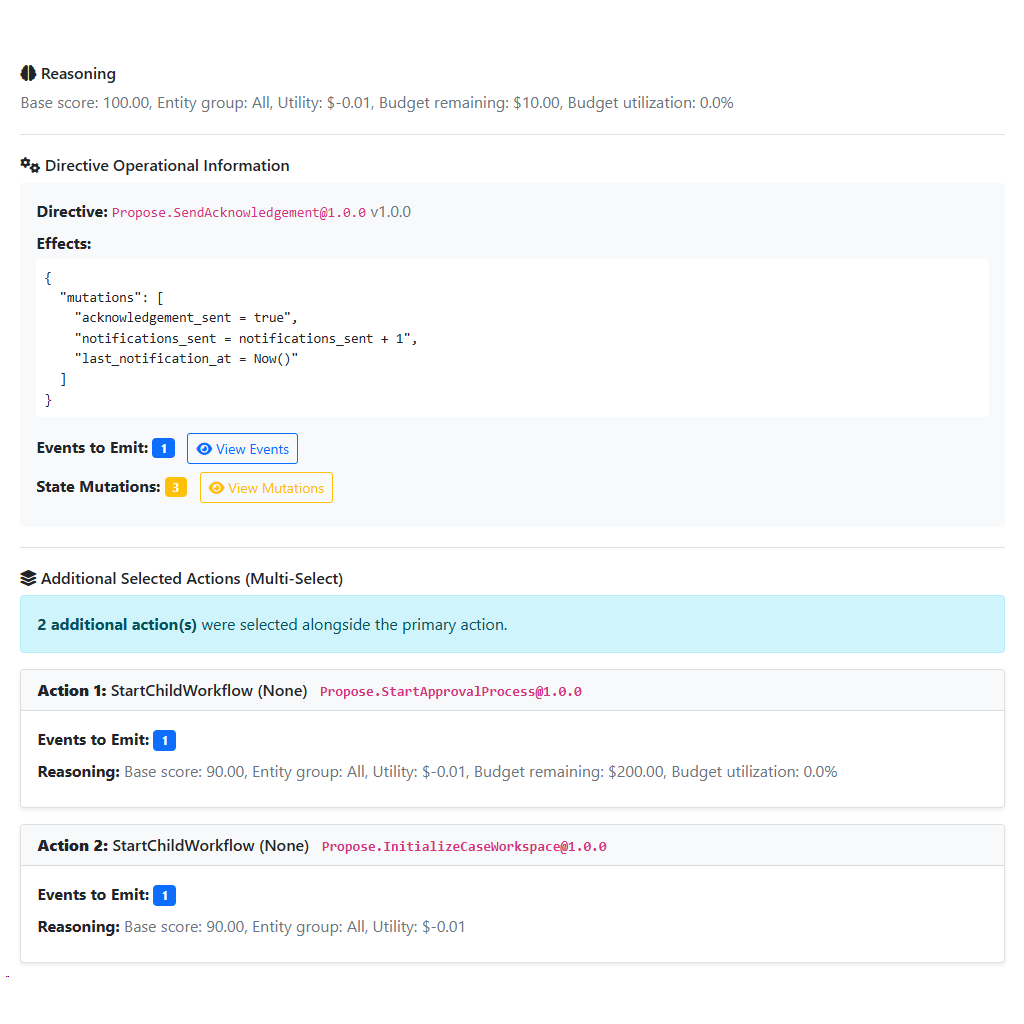Click the eye icon inside View Events button
Screen dimensions: 1024x1024
point(204,448)
